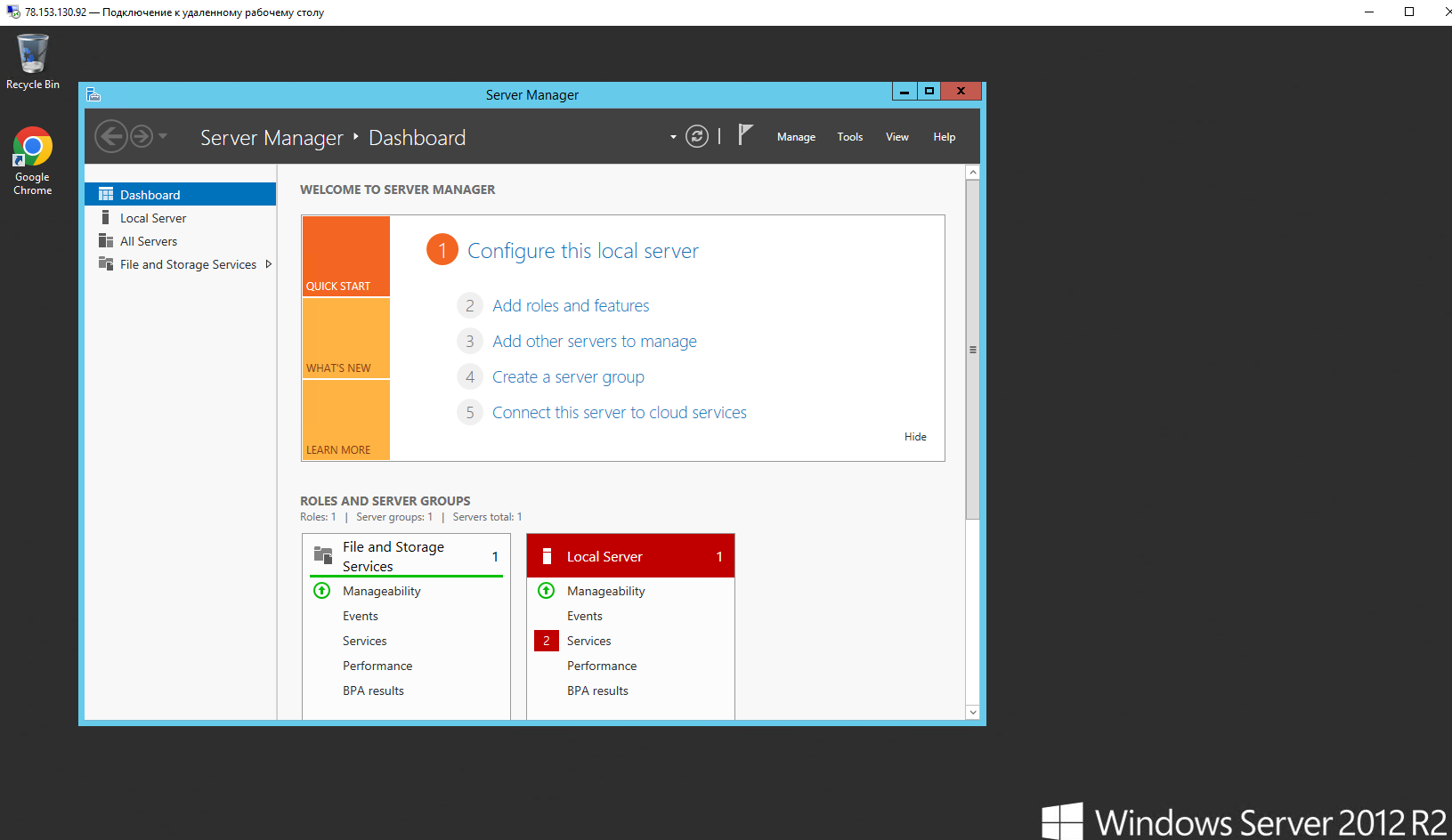
Task: Expand File and Storage Services submenu
Action: coord(268,264)
